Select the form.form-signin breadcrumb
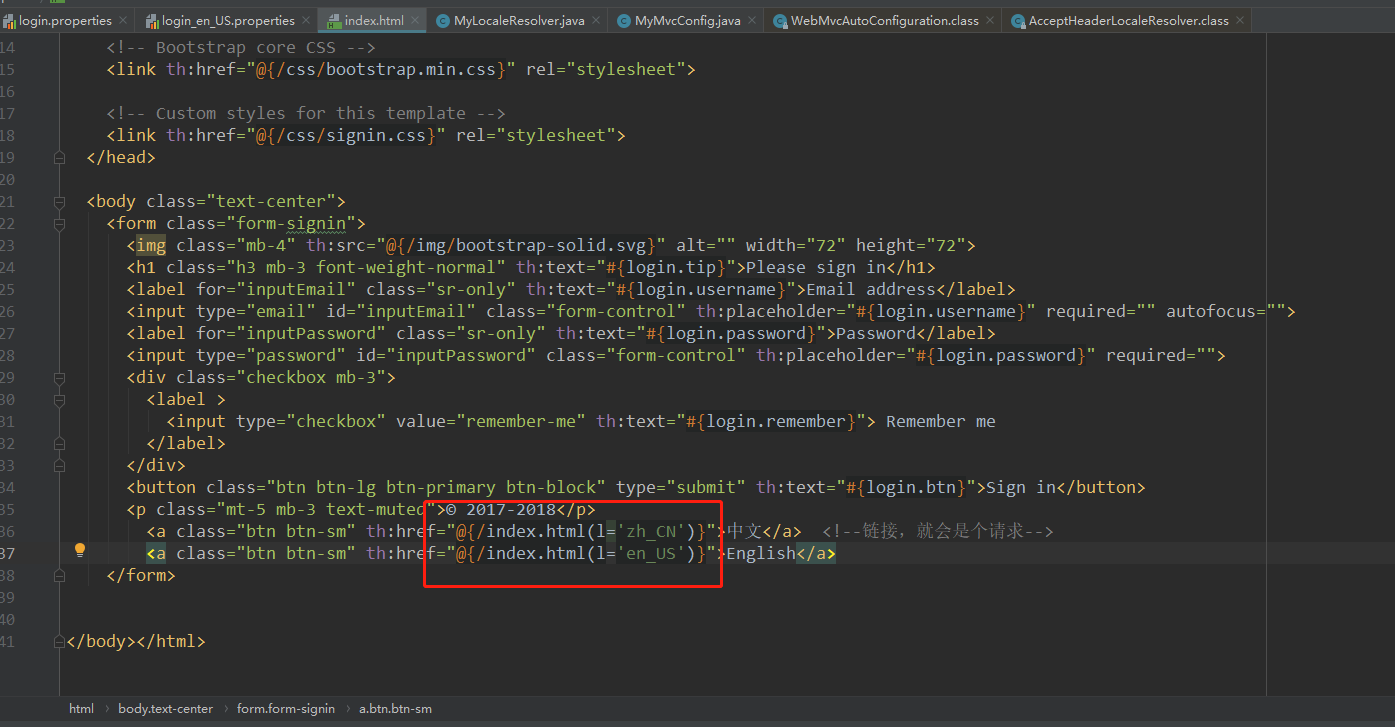1395x727 pixels. pyautogui.click(x=286, y=708)
